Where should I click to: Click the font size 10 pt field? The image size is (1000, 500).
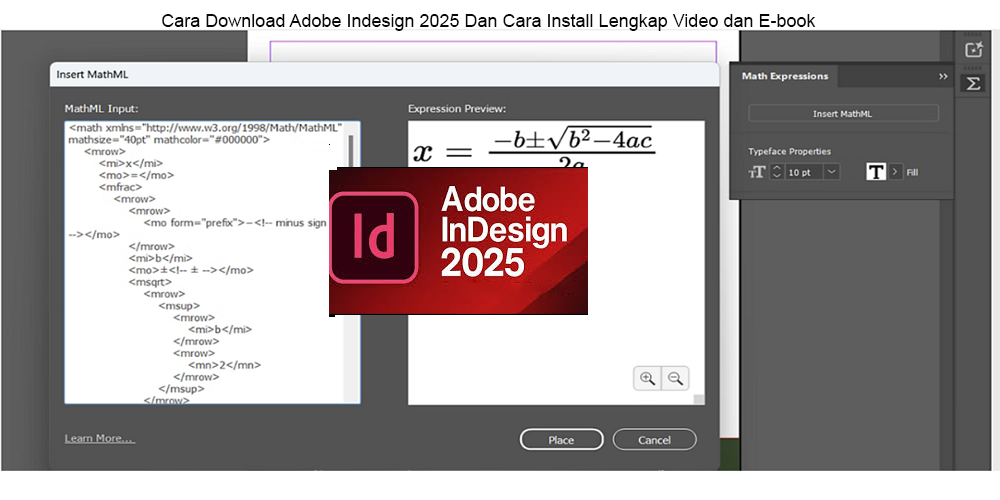[x=804, y=172]
